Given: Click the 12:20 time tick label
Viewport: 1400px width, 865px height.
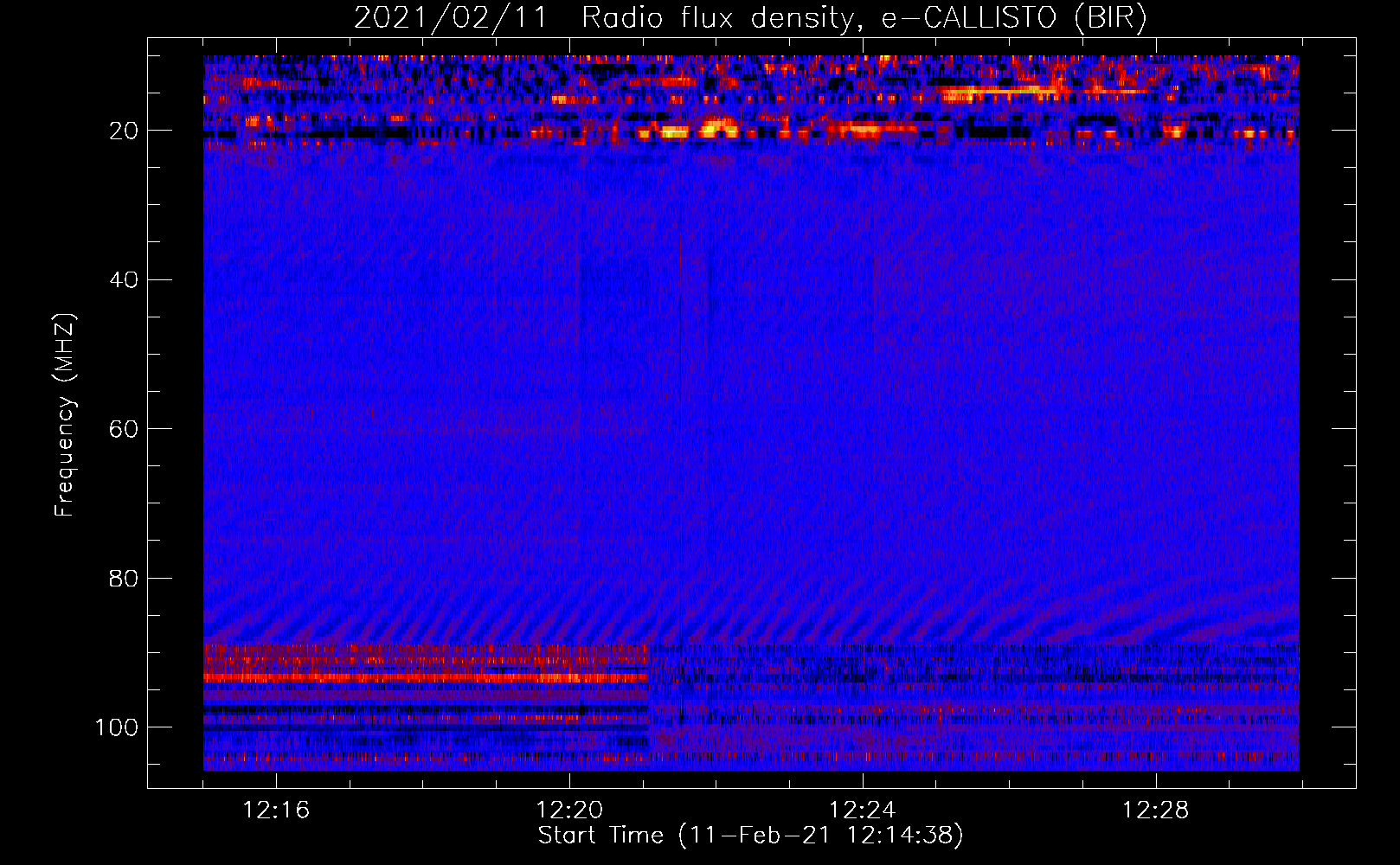Looking at the screenshot, I should [x=569, y=811].
